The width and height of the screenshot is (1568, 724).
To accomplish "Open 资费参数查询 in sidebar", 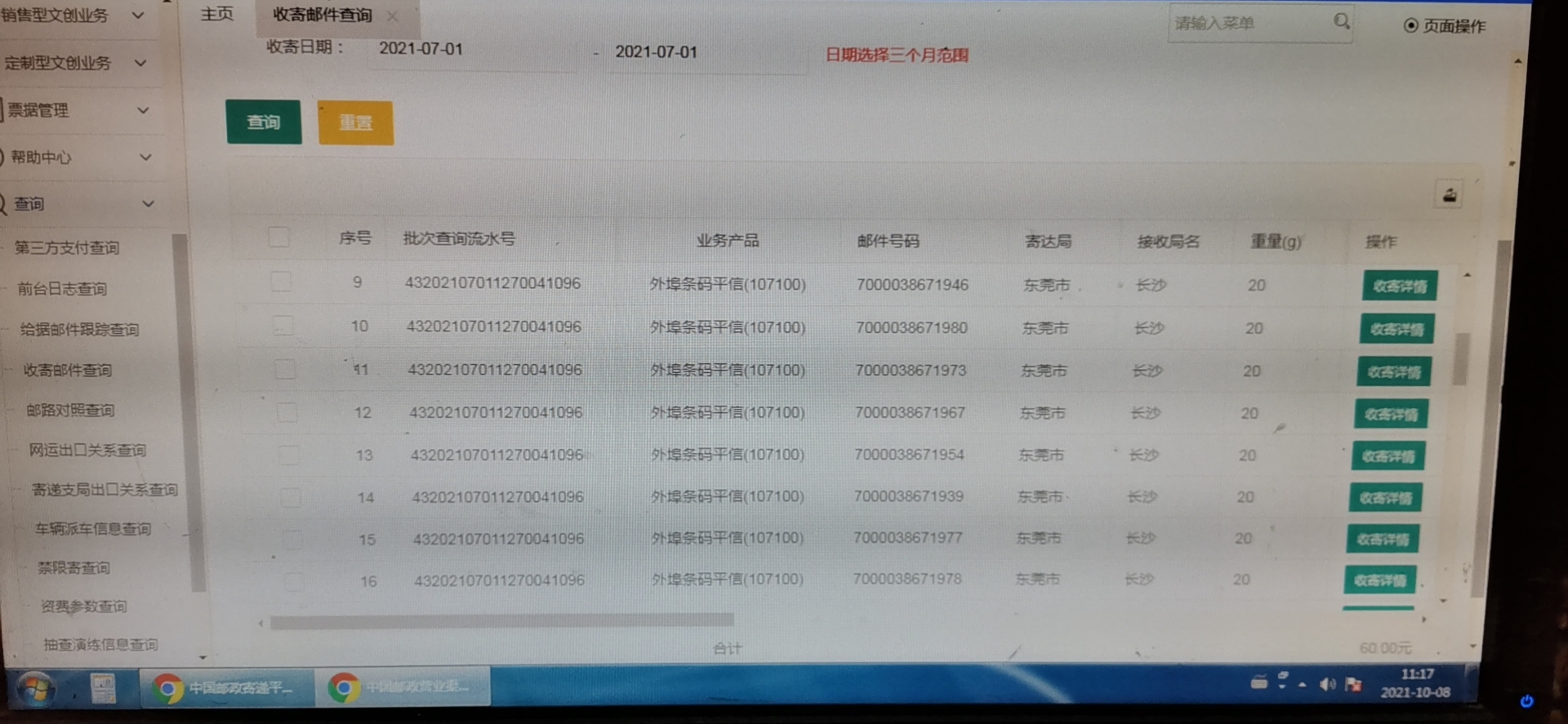I will coord(83,606).
